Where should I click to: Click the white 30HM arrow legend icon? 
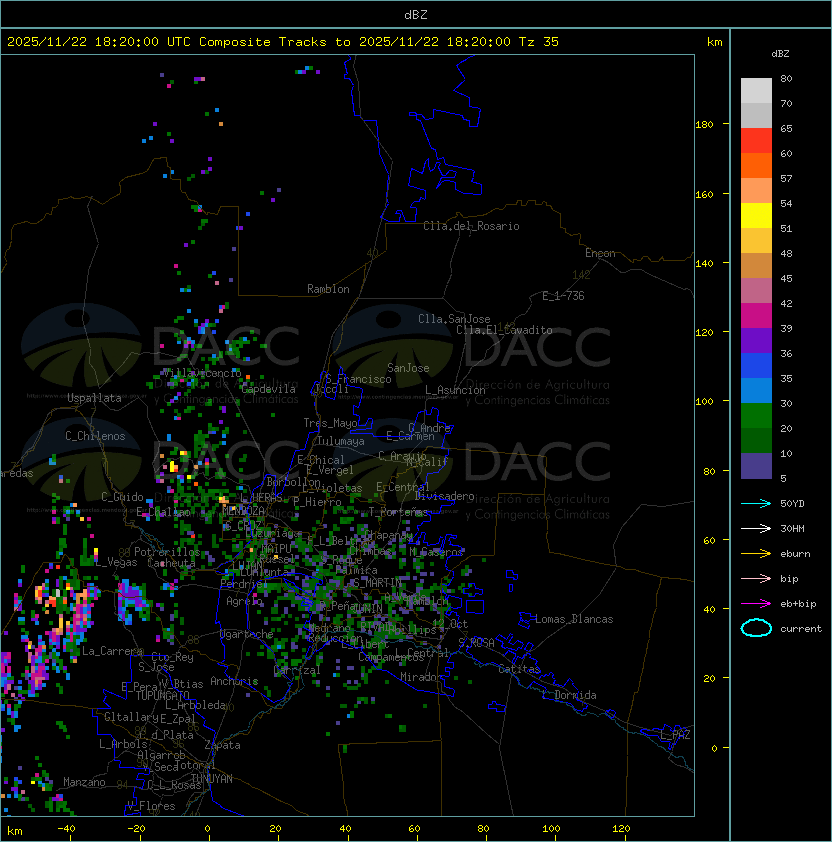(x=756, y=528)
